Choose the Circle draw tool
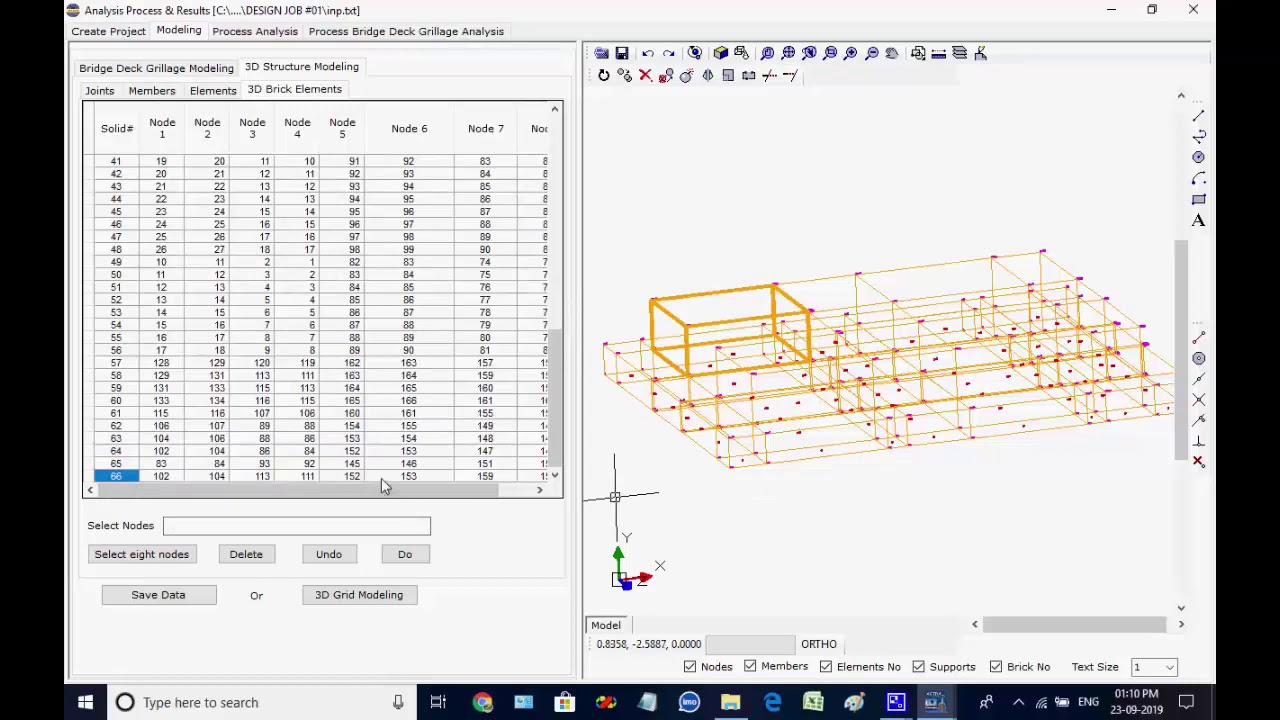Image resolution: width=1280 pixels, height=720 pixels. tap(1198, 157)
